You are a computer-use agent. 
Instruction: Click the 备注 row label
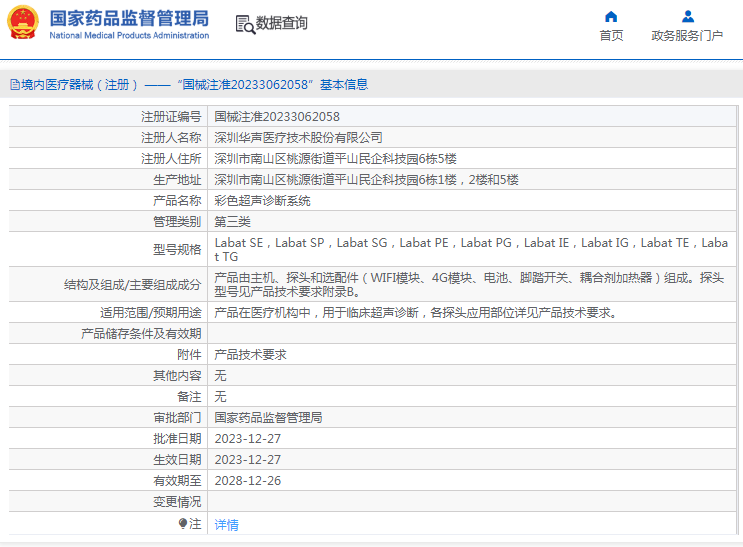click(x=189, y=397)
